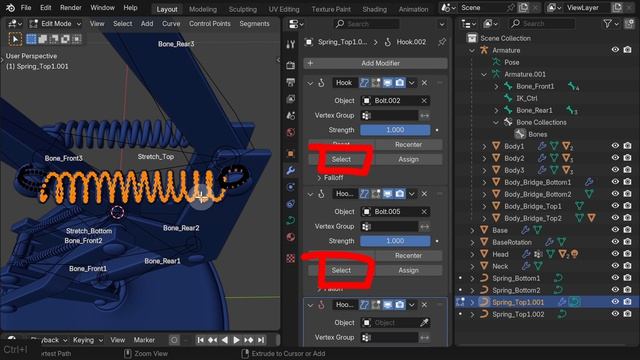The image size is (640, 360).
Task: Open outliner filter funnel icon
Action: click(608, 24)
